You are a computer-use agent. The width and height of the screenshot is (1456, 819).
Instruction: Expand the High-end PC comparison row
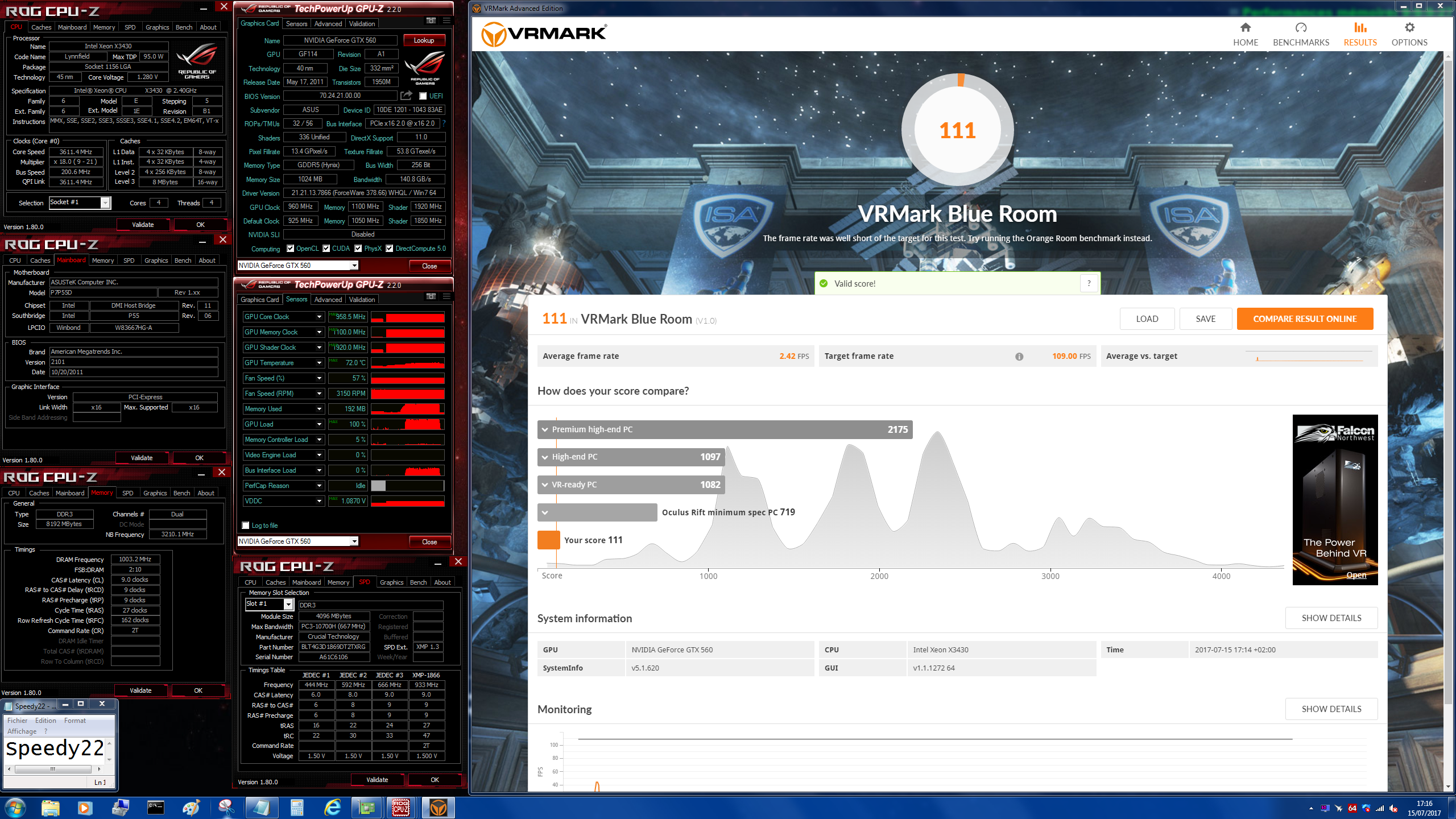[545, 457]
